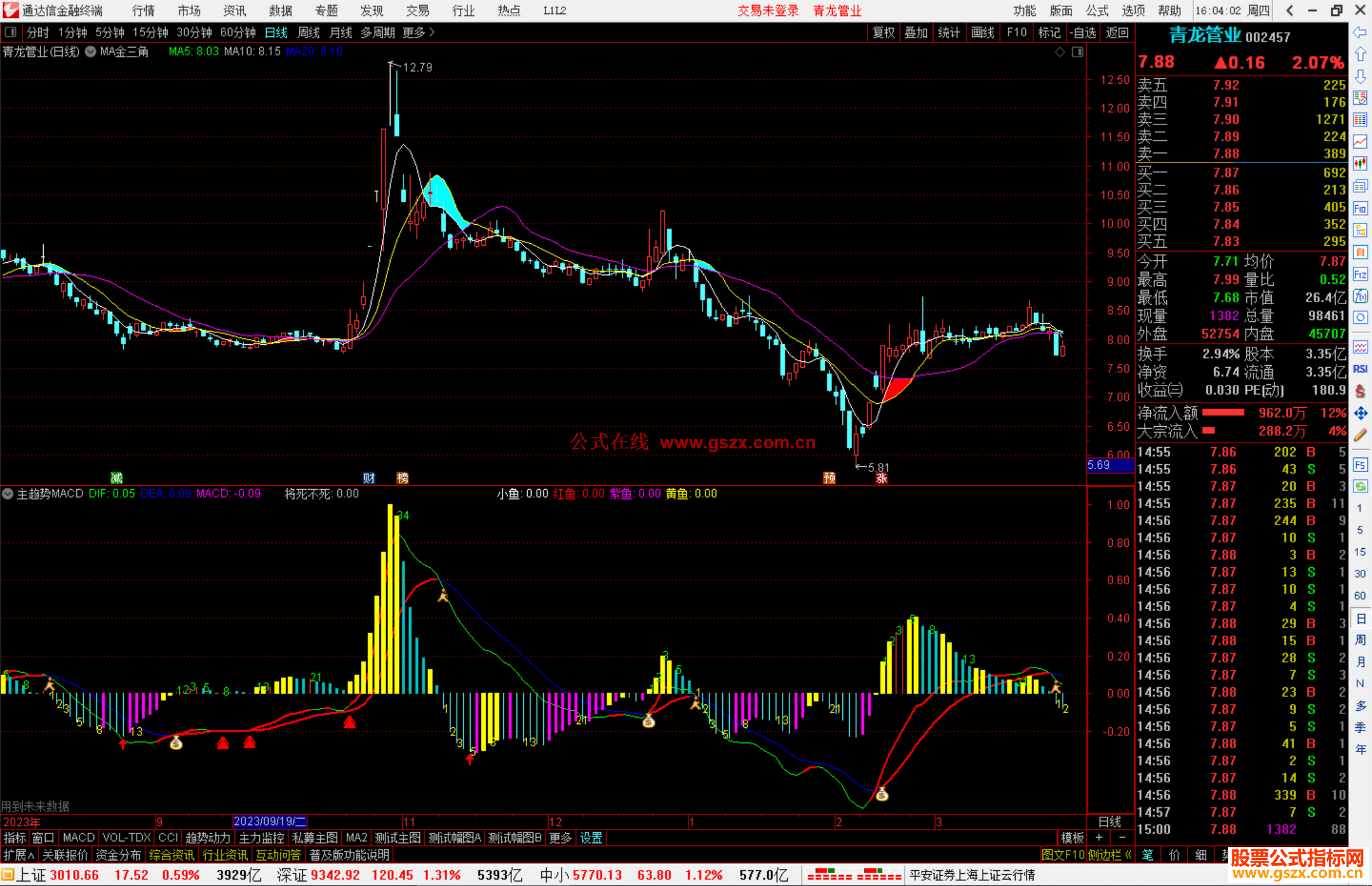Click the left arrow icon in right sidebar

[x=1360, y=32]
